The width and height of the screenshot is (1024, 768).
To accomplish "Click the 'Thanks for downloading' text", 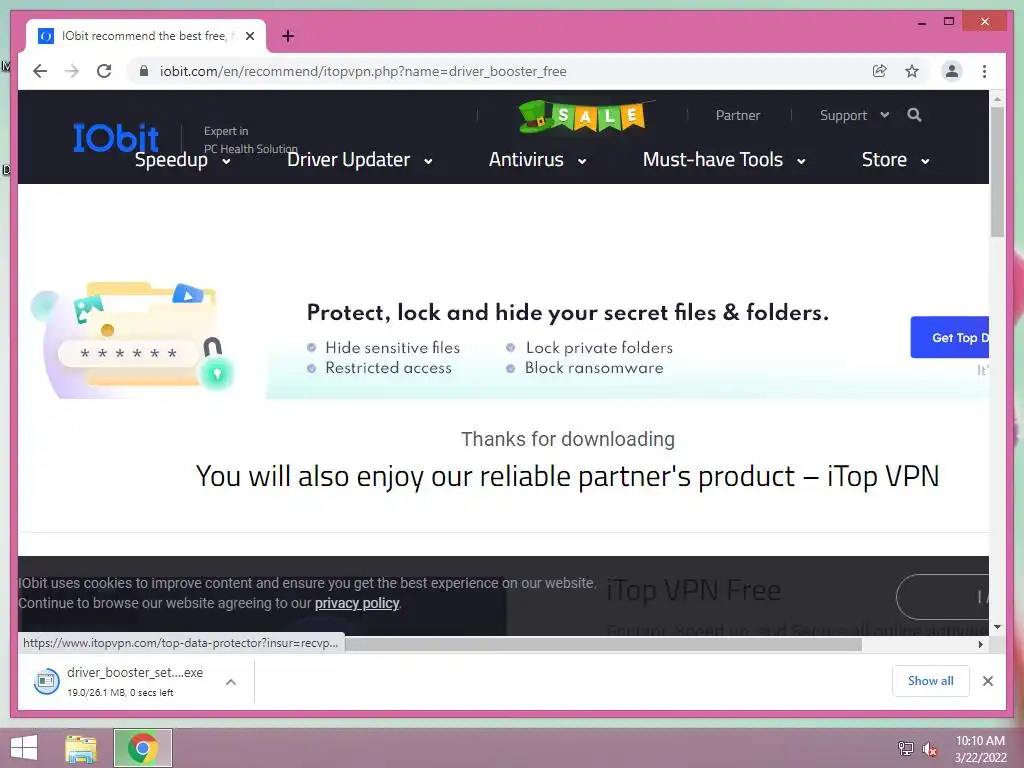I will [568, 439].
